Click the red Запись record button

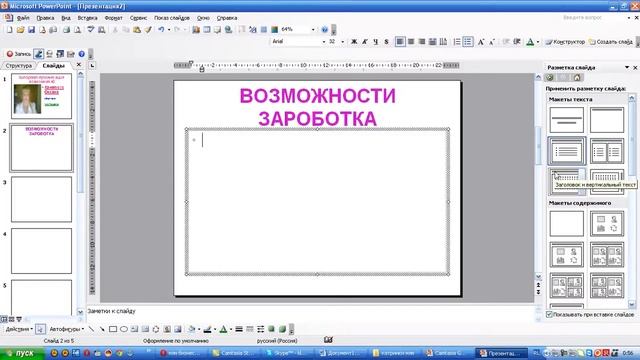18,54
